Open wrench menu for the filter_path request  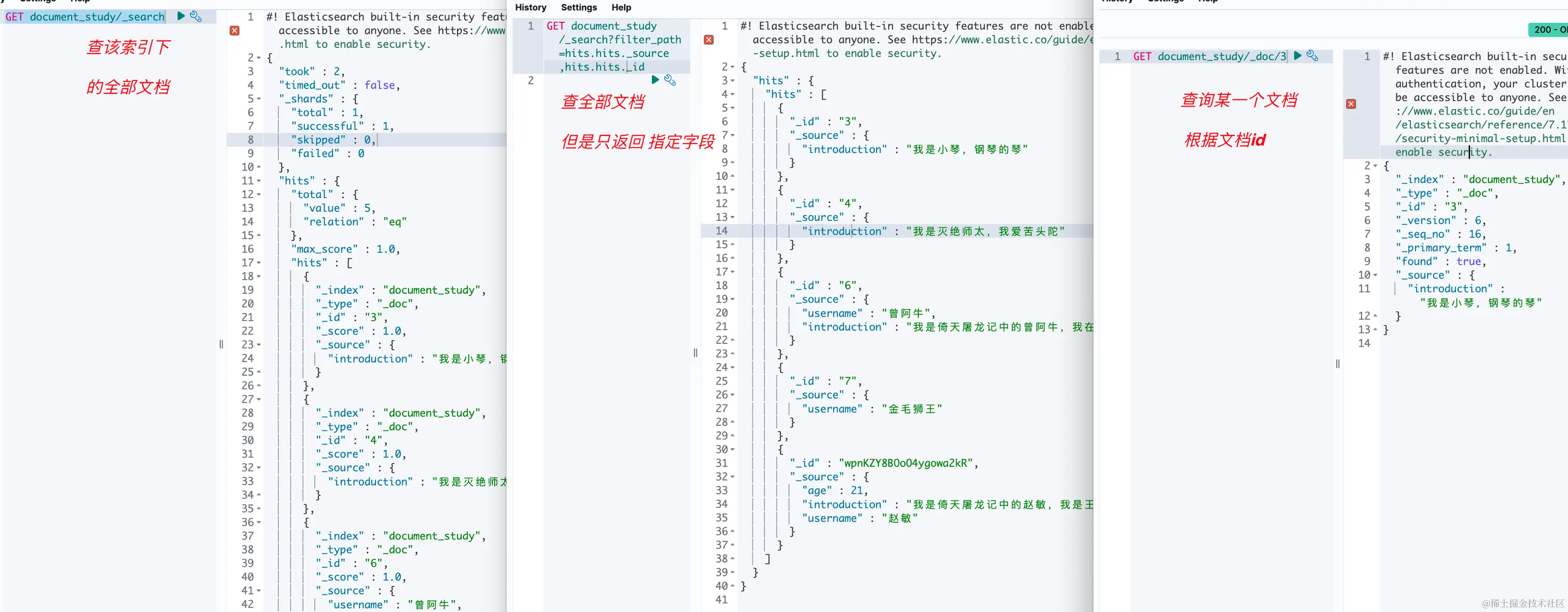pos(669,80)
